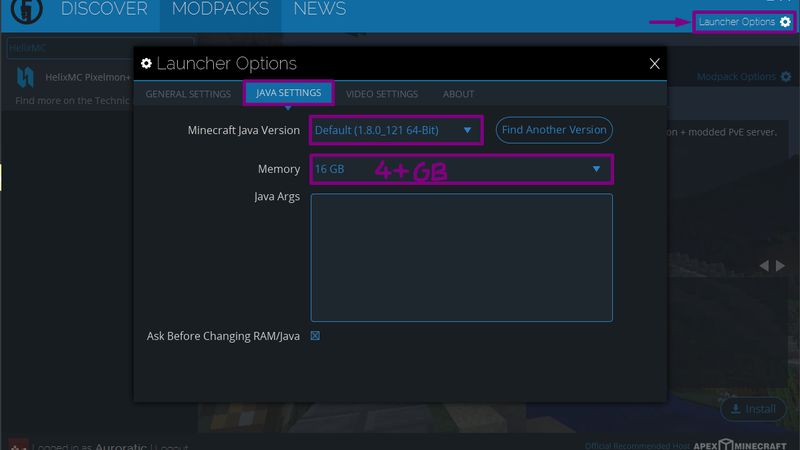This screenshot has height=450, width=800.
Task: Click the Memory dropdown arrow
Action: 596,169
